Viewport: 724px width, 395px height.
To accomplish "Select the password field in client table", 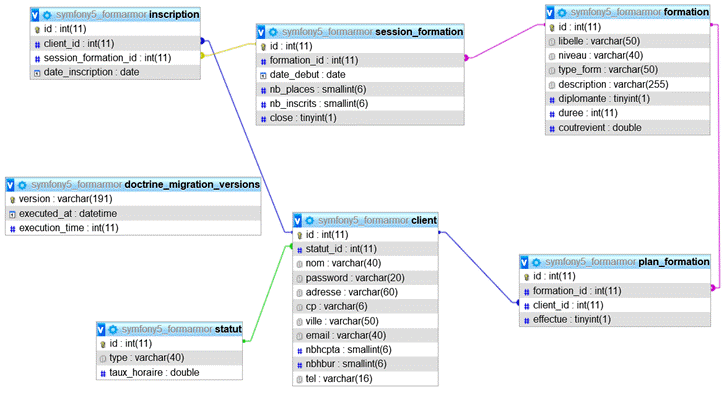I will (365, 278).
